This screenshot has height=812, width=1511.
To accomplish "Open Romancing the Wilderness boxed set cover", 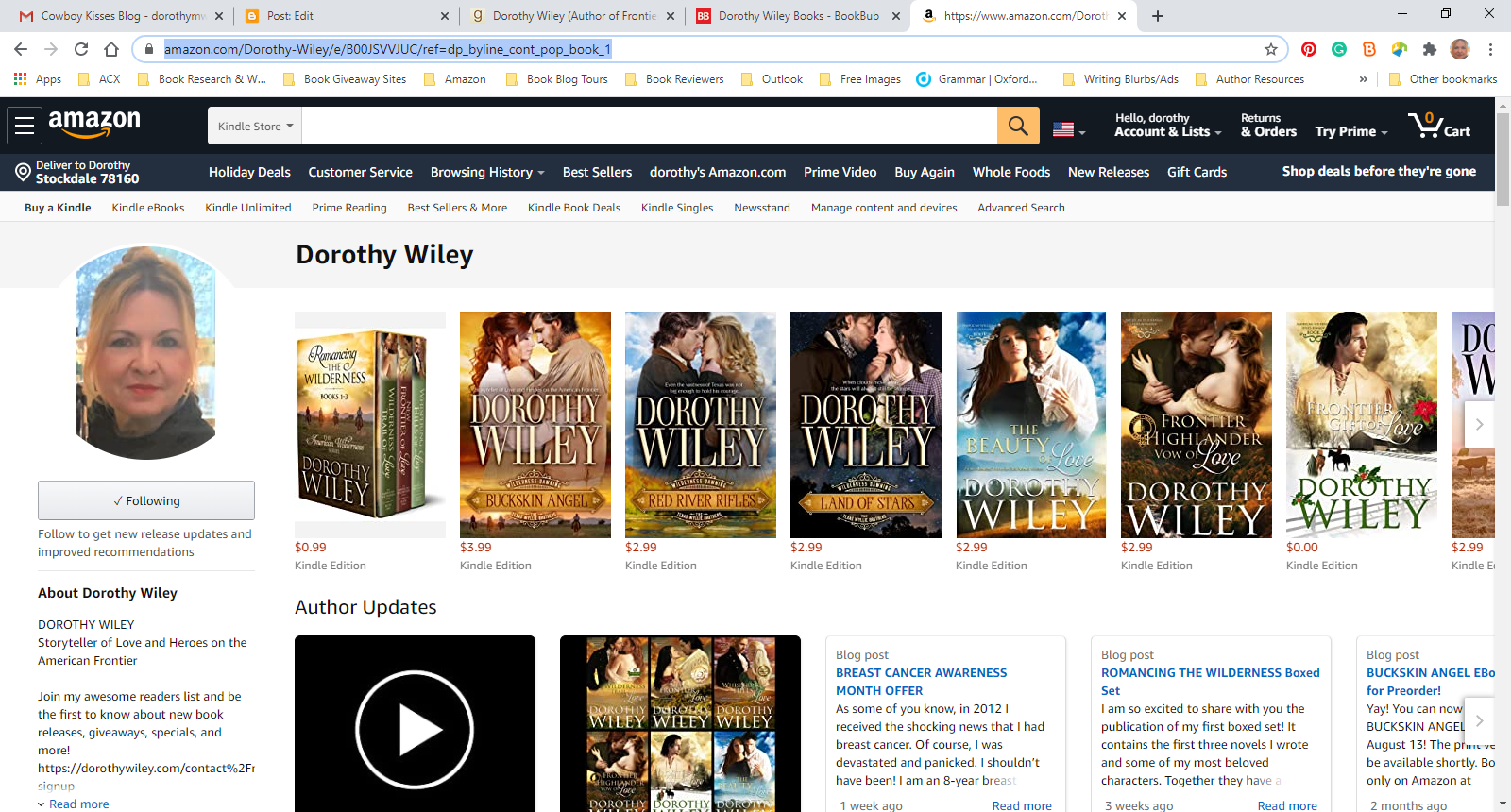I will (370, 425).
